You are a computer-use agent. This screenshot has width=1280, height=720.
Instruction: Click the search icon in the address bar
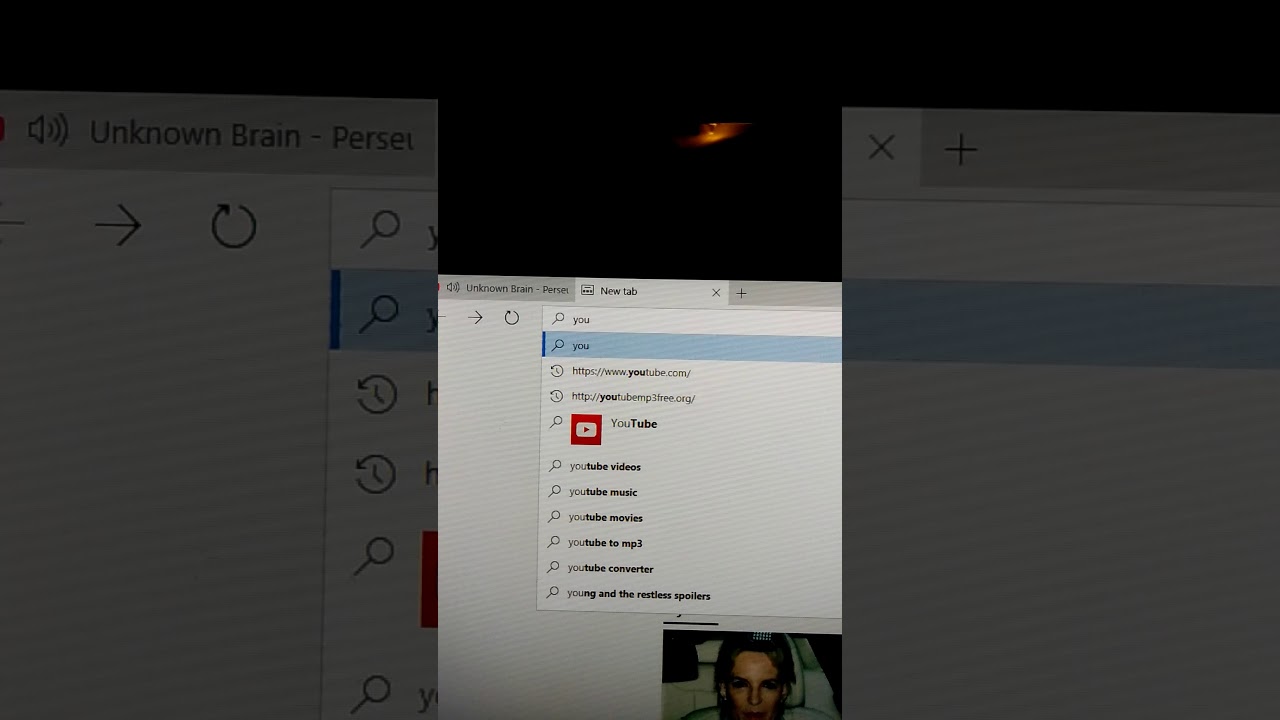pyautogui.click(x=559, y=318)
